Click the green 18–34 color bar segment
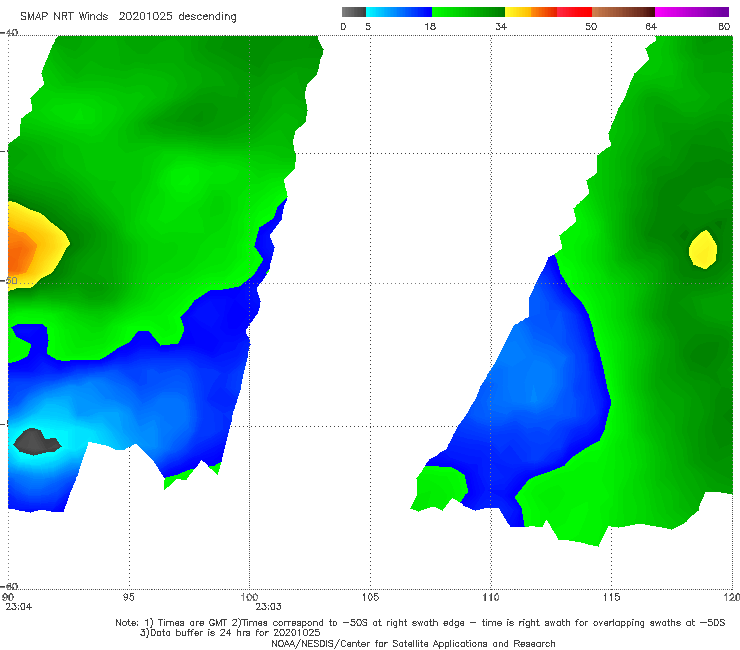The height and width of the screenshot is (650, 740). coord(468,12)
